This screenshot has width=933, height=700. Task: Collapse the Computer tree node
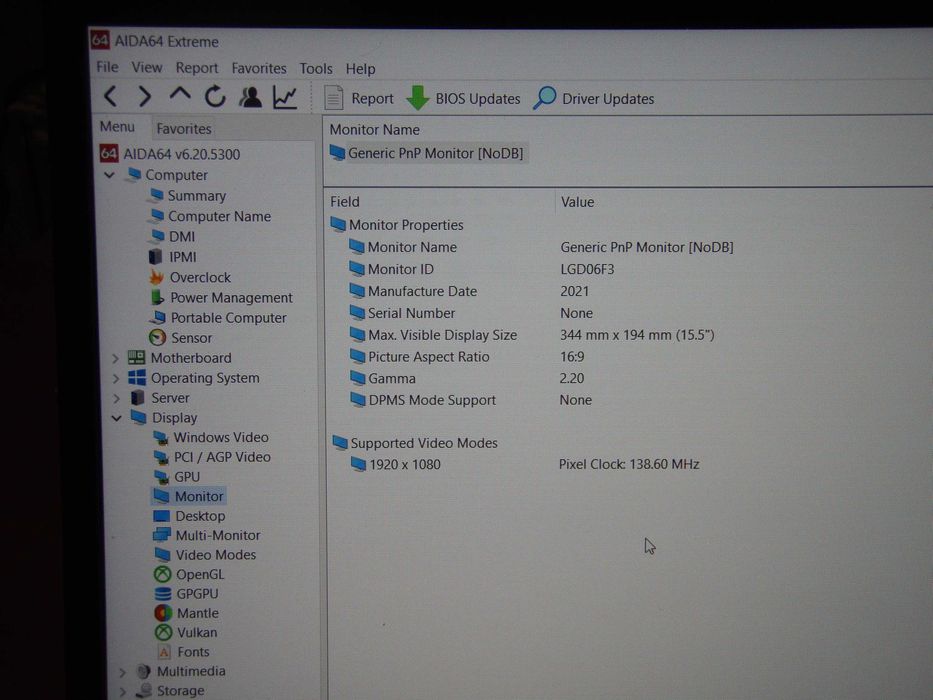[x=109, y=175]
